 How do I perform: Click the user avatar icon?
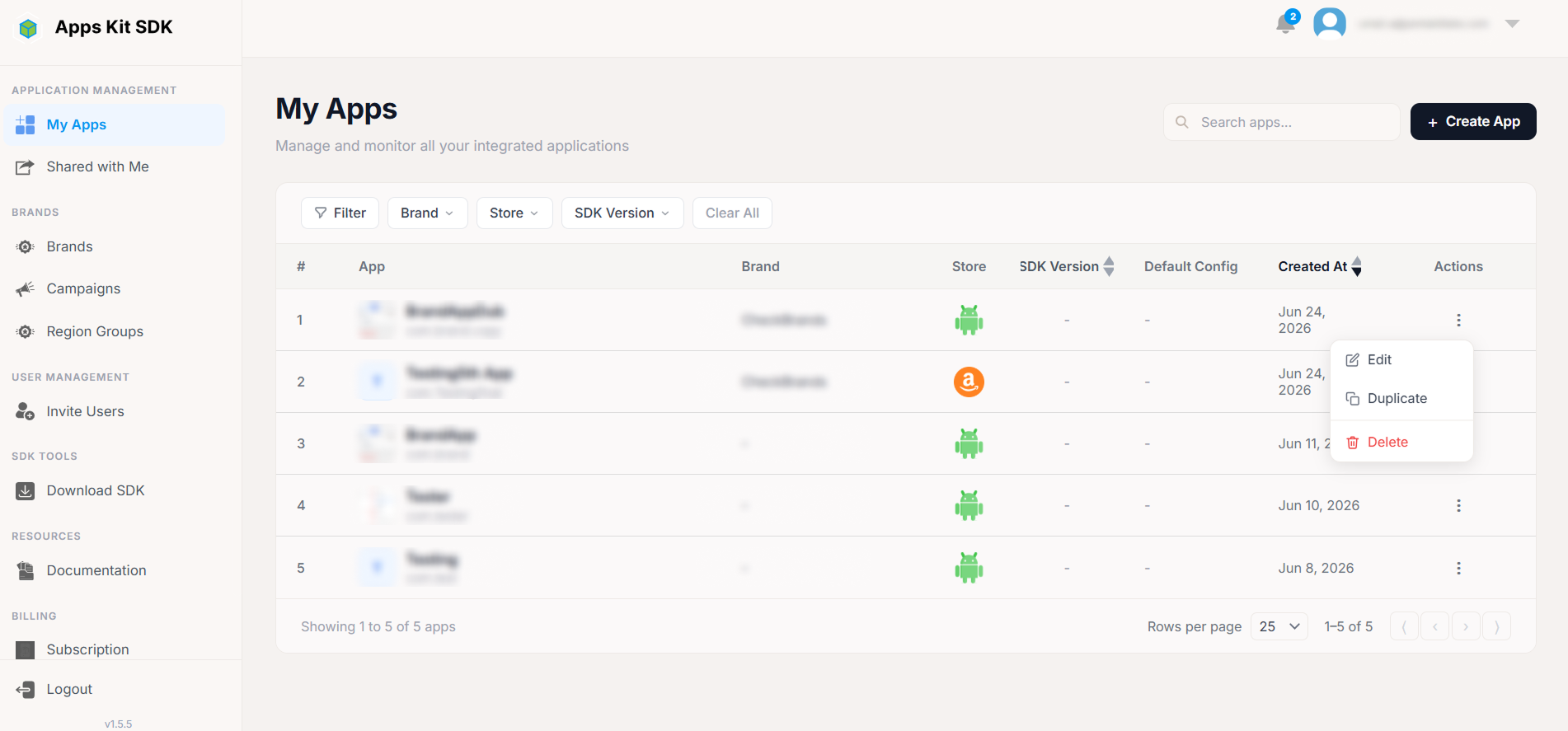(1329, 23)
